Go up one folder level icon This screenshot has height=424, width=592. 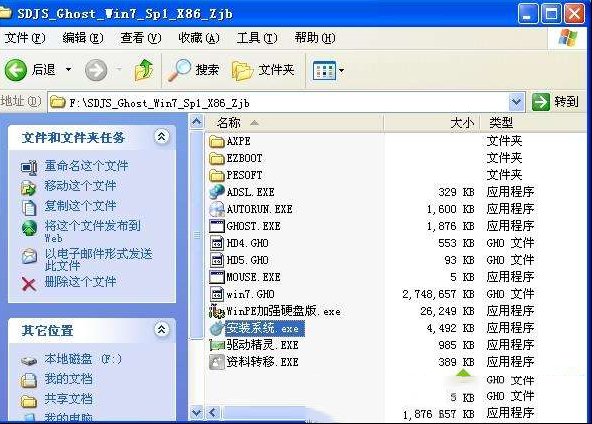[144, 70]
